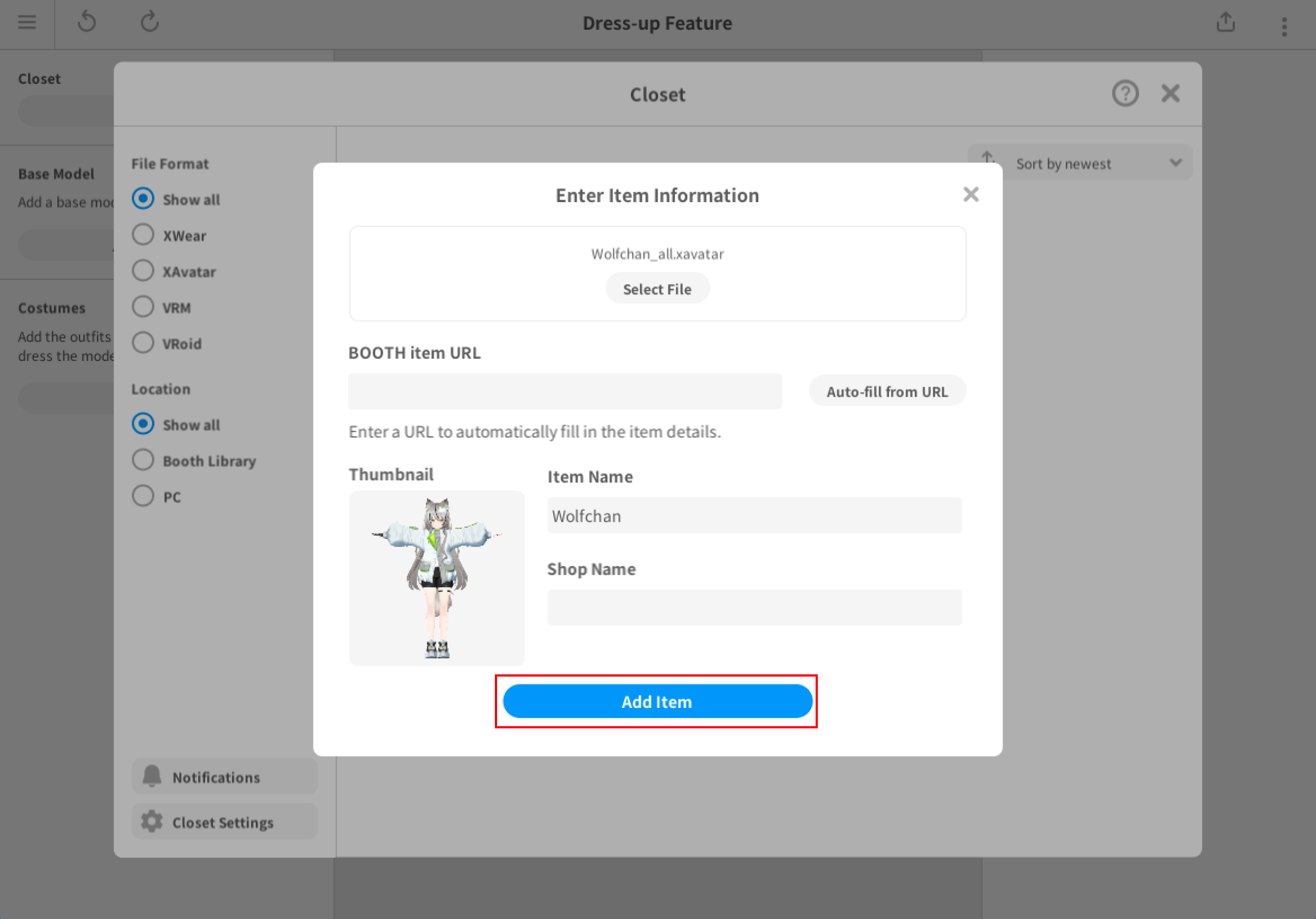This screenshot has height=919, width=1316.
Task: Click the sort direction arrow icon
Action: (988, 158)
